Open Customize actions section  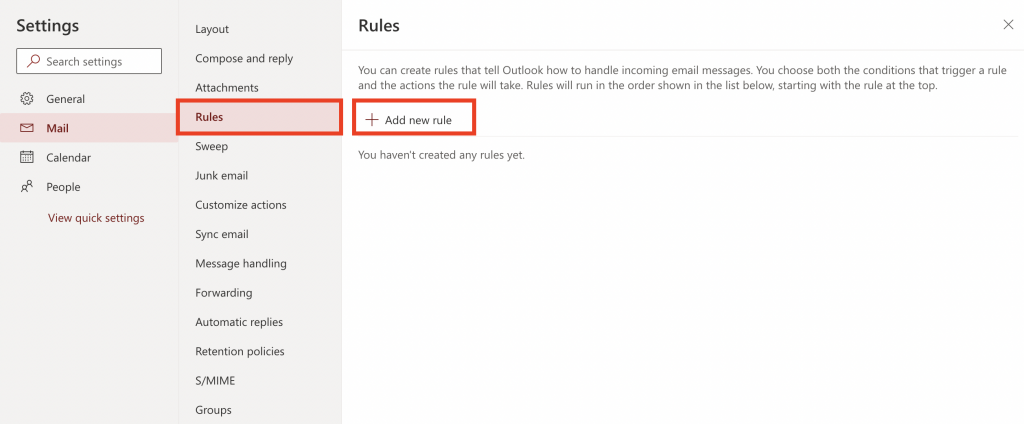coord(241,205)
